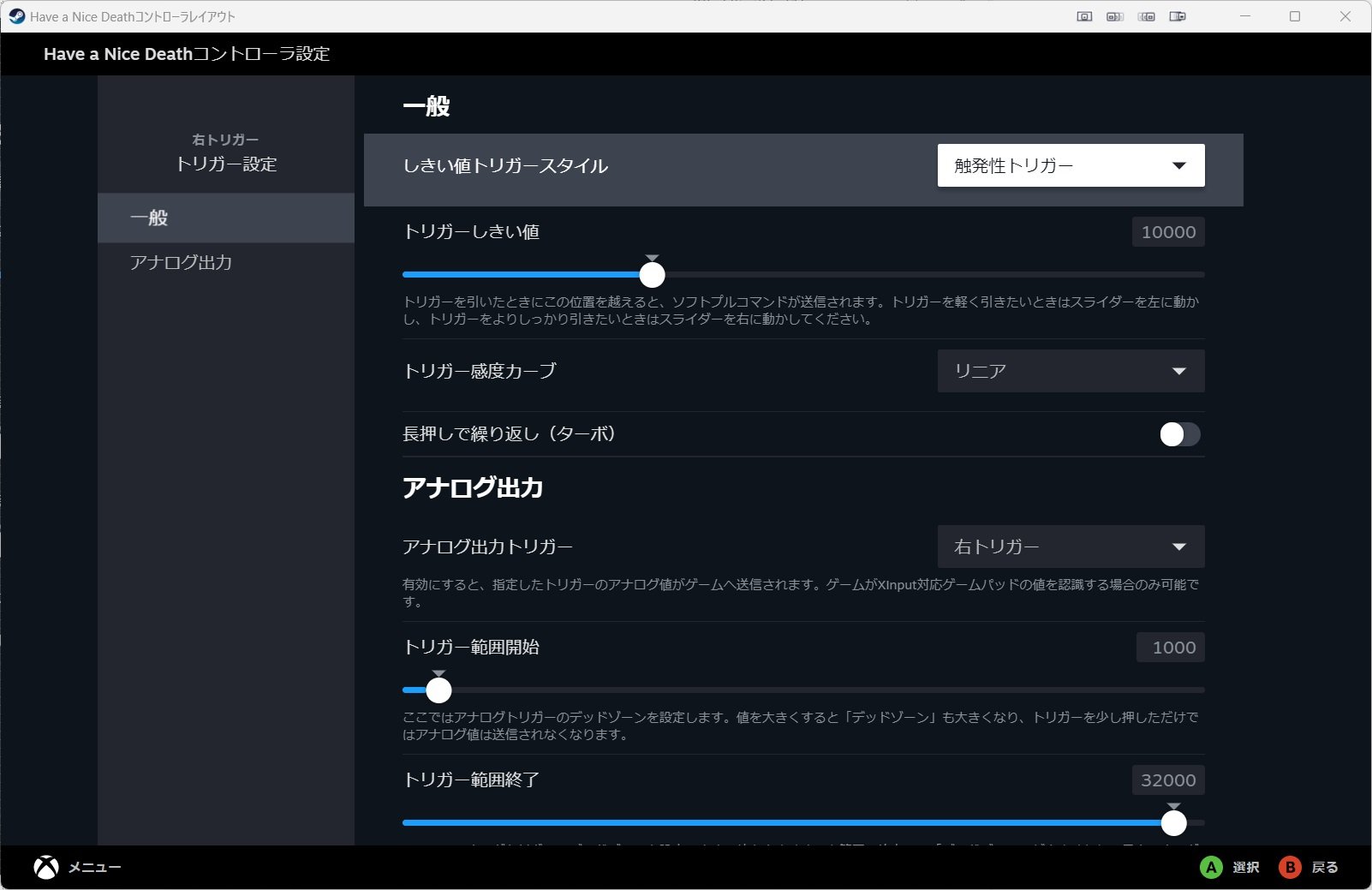1372x890 pixels.
Task: Click the title bar icon with side panel layout
Action: [1178, 16]
